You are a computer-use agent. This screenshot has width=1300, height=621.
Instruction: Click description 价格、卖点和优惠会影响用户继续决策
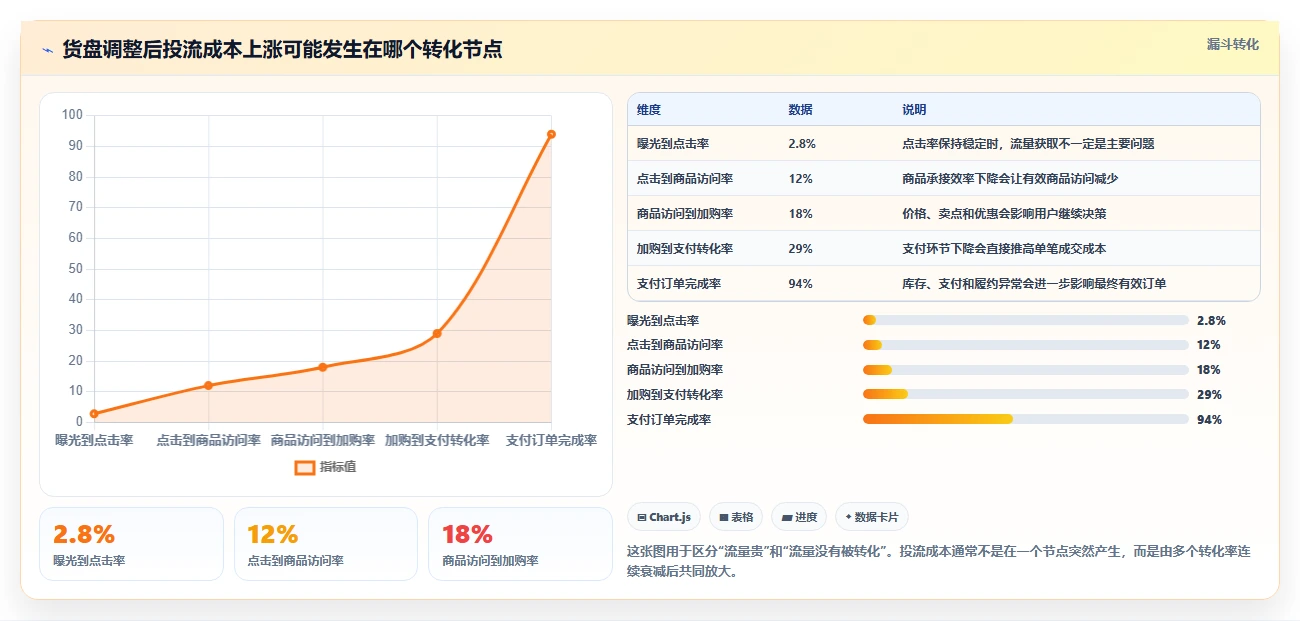click(1004, 214)
